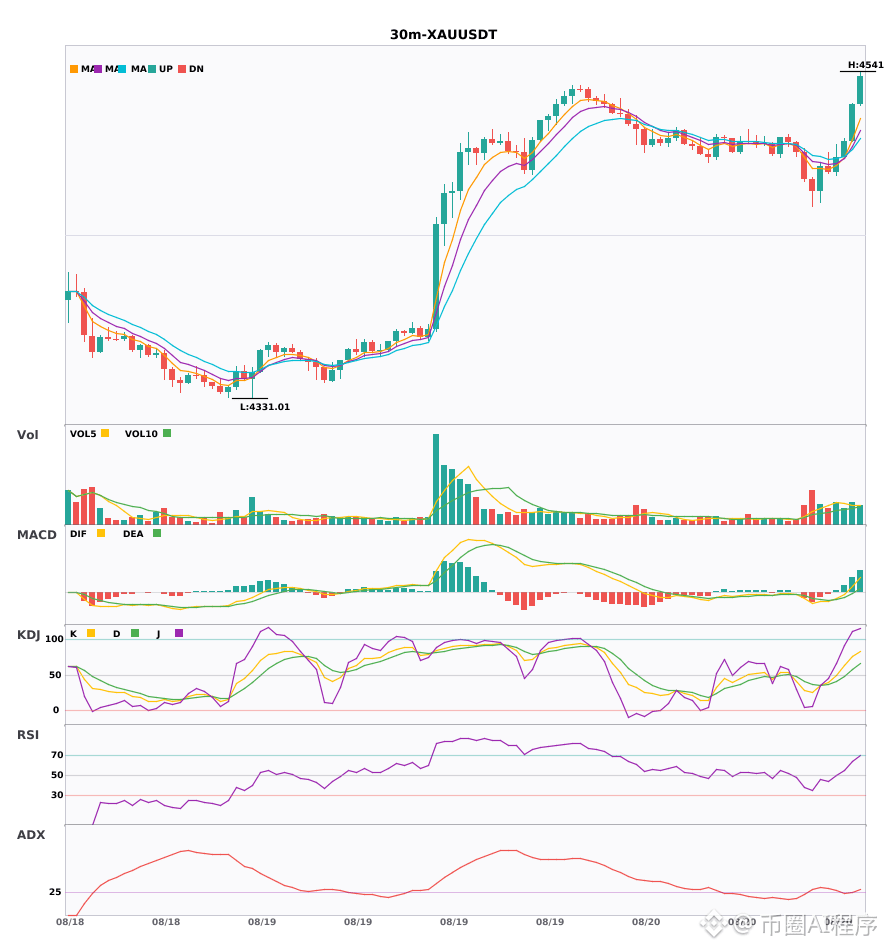
Task: Select the red DN legend marker
Action: [x=182, y=69]
